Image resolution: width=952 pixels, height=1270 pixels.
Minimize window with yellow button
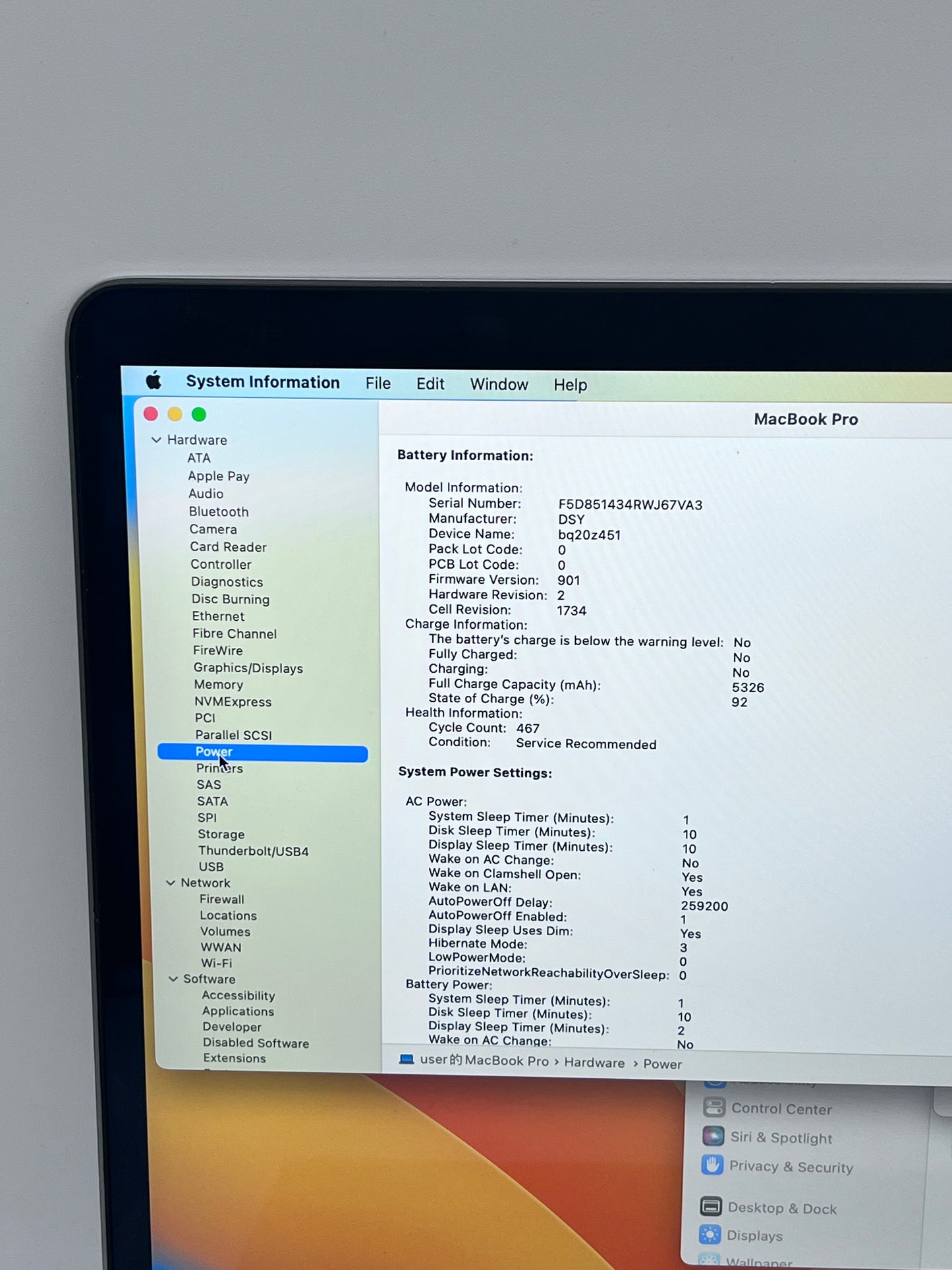175,414
